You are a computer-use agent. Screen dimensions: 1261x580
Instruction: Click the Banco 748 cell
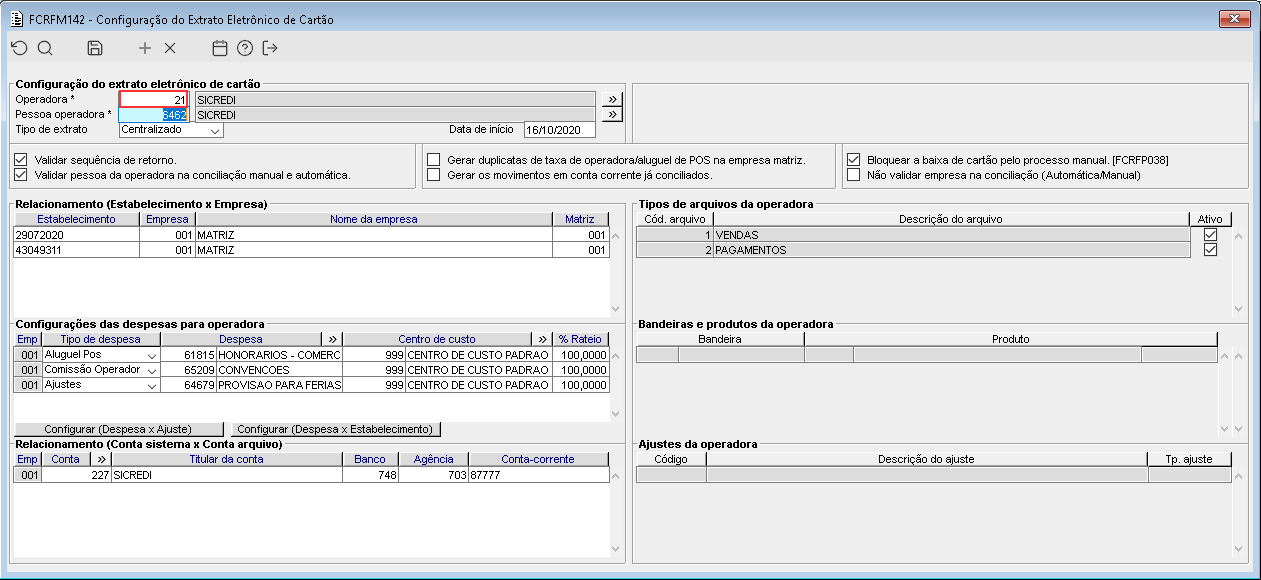coord(370,475)
